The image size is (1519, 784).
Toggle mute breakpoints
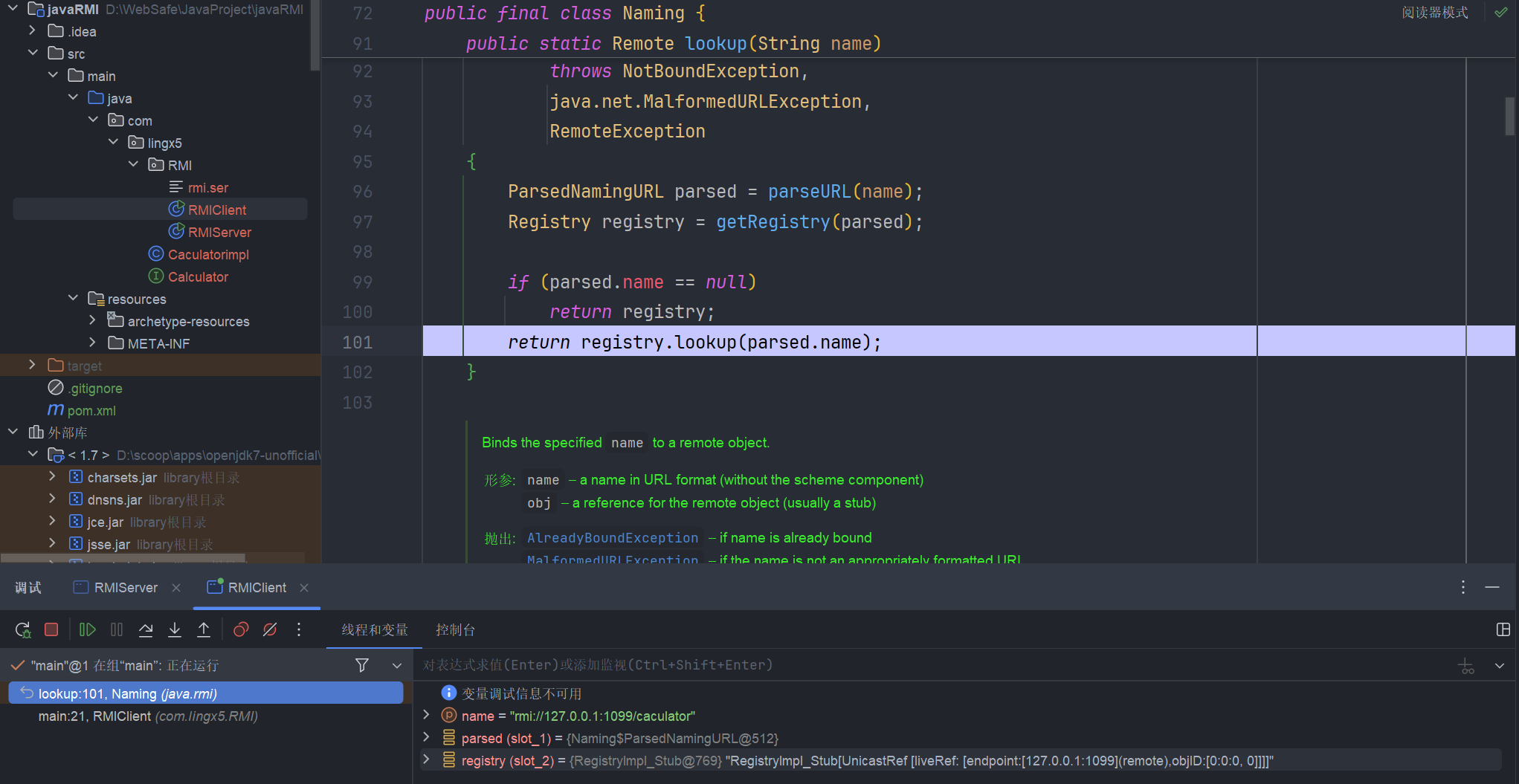(x=270, y=630)
